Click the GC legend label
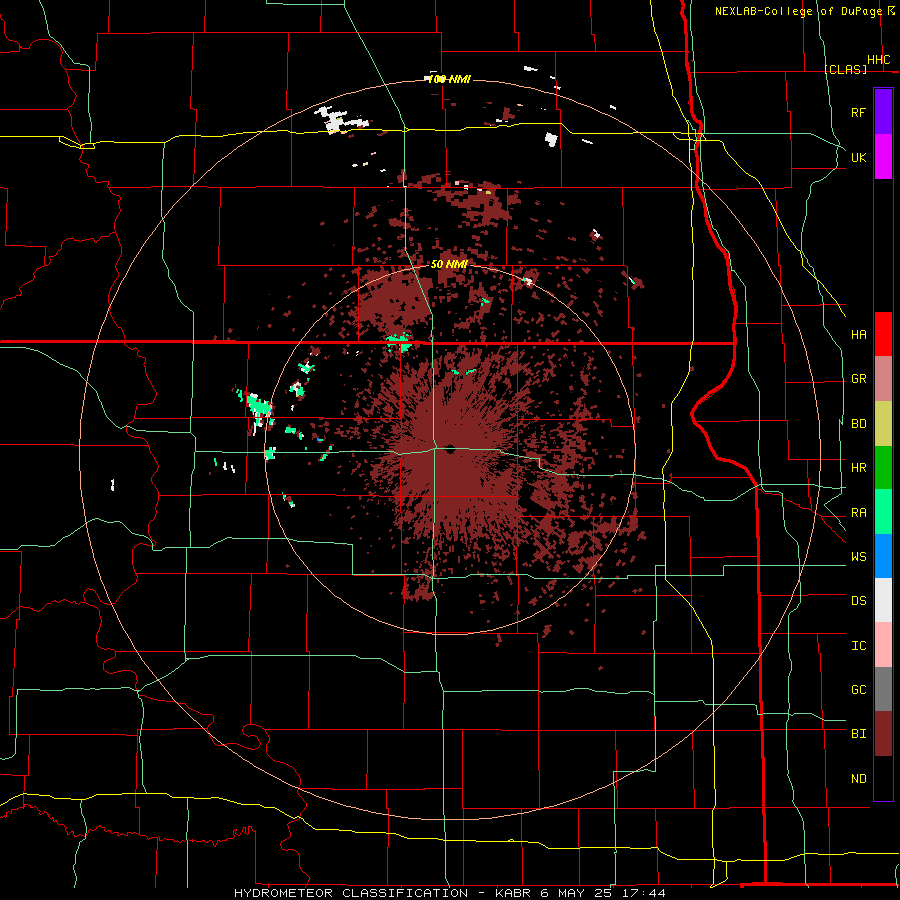 (858, 690)
